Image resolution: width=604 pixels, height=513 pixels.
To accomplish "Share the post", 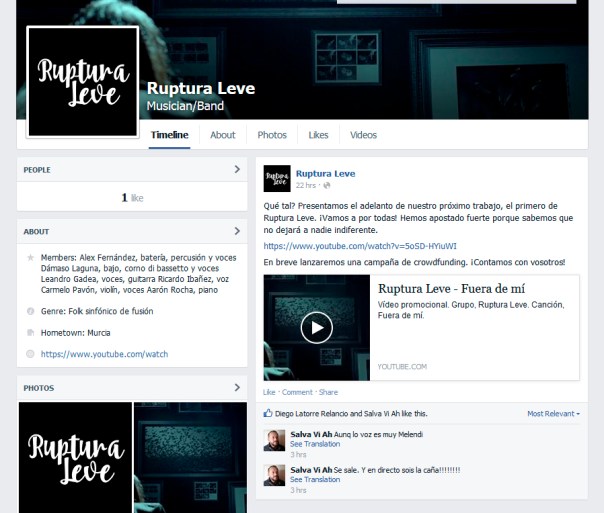I will pyautogui.click(x=328, y=392).
